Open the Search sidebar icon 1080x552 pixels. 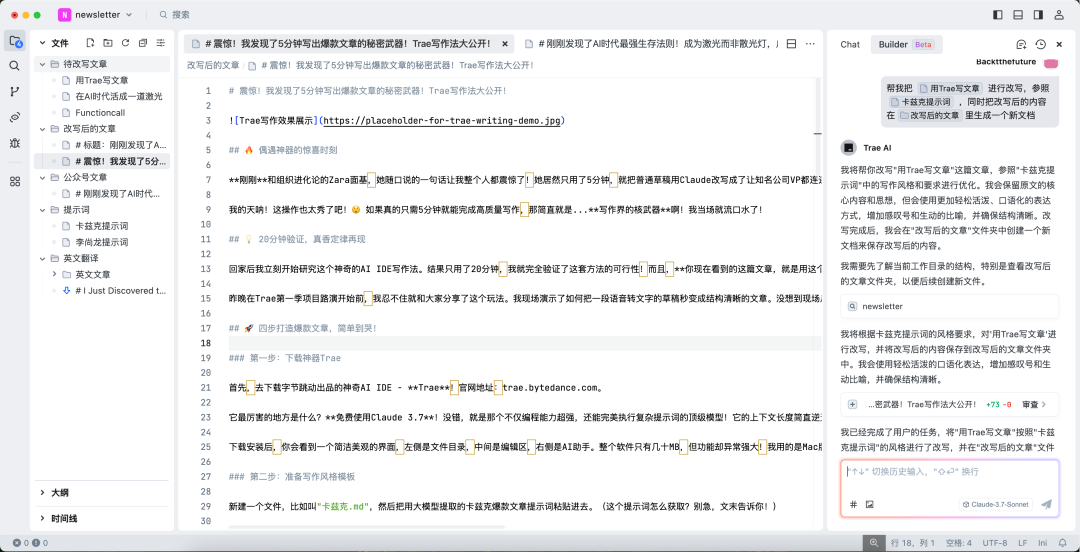tap(14, 66)
